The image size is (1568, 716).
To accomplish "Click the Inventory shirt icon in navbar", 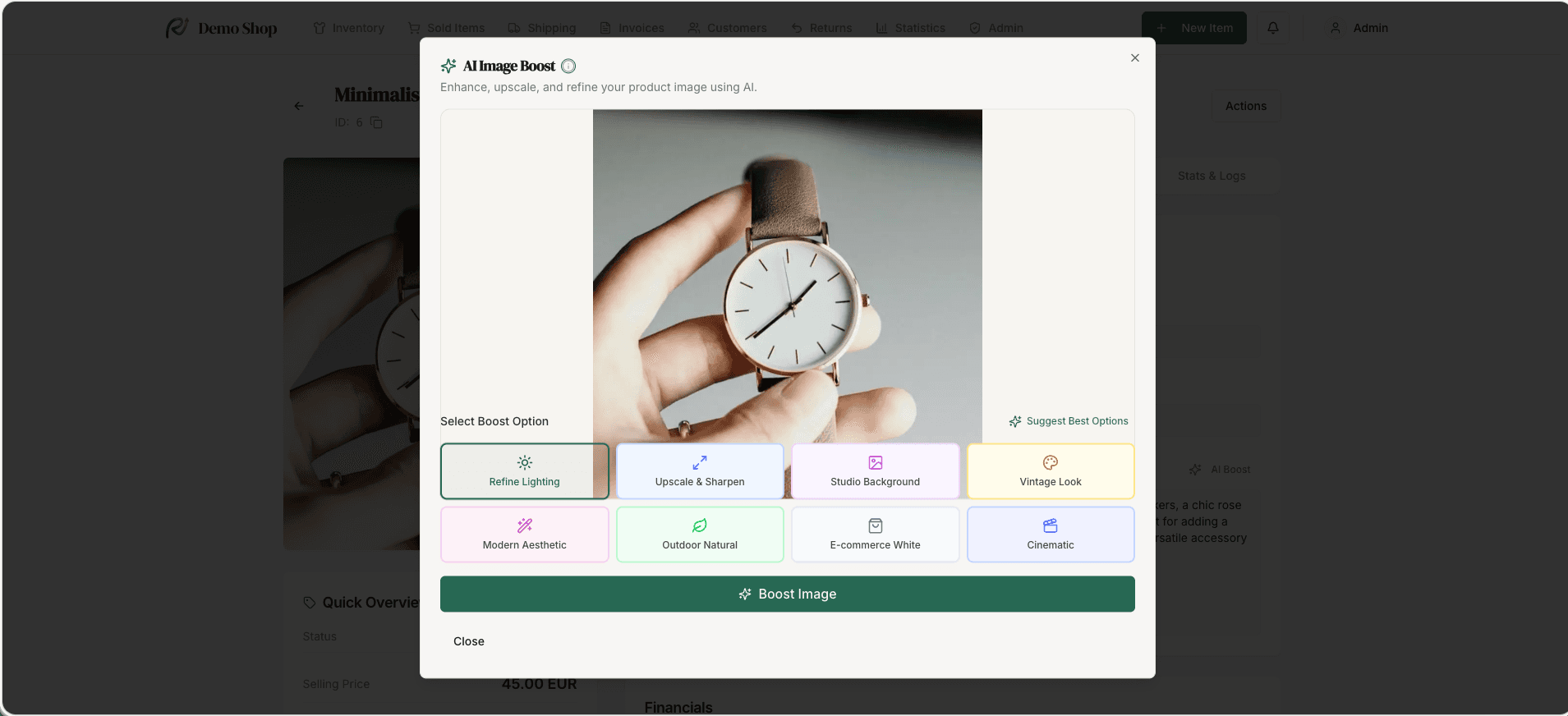I will (320, 28).
